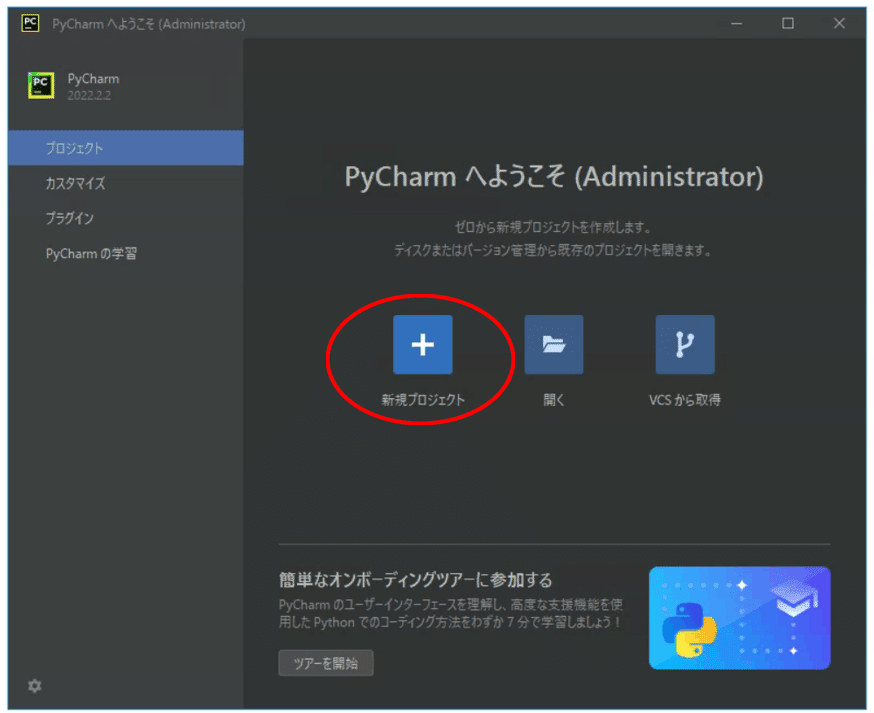This screenshot has height=713, width=874.
Task: Click the New Project plus icon
Action: [x=423, y=345]
